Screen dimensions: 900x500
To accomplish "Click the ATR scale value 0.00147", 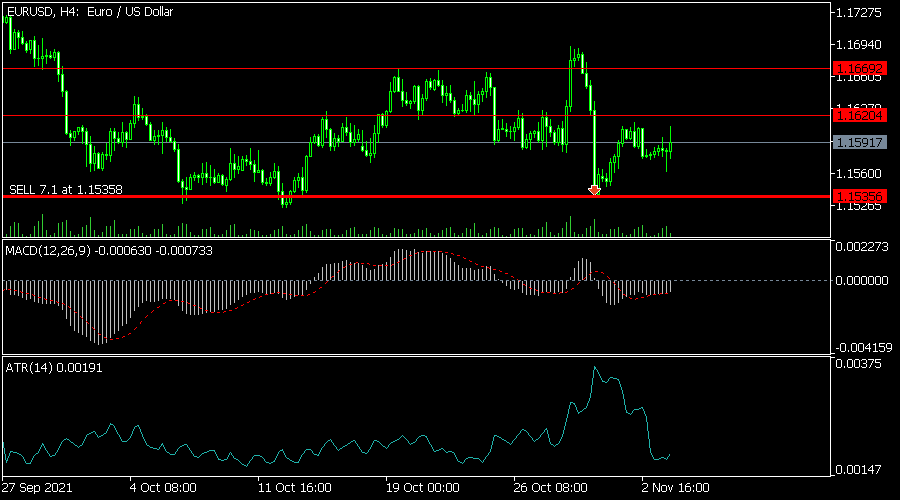I will coord(859,470).
